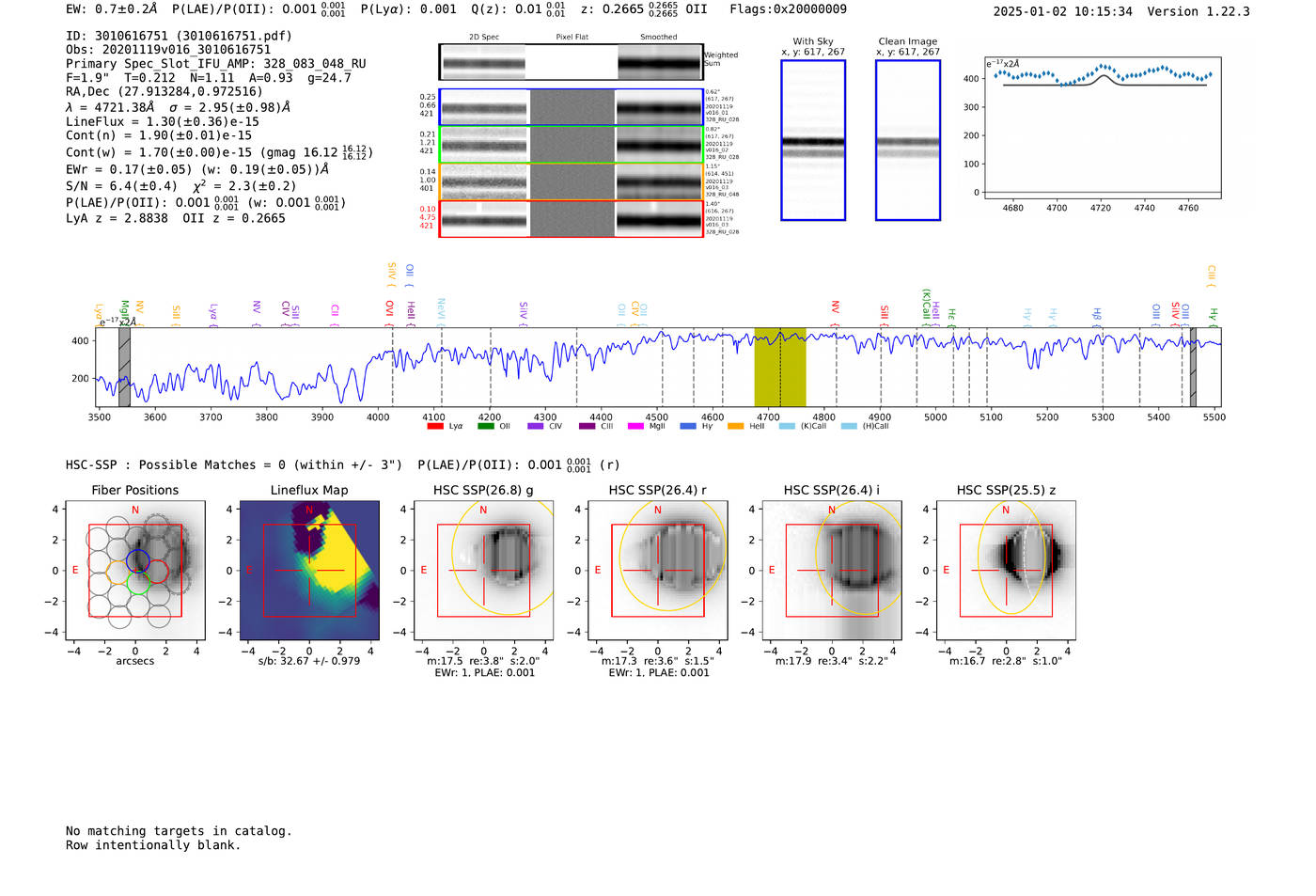Click the 'ID: 3010616751' text line
The width and height of the screenshot is (1316, 896).
pyautogui.click(x=179, y=36)
